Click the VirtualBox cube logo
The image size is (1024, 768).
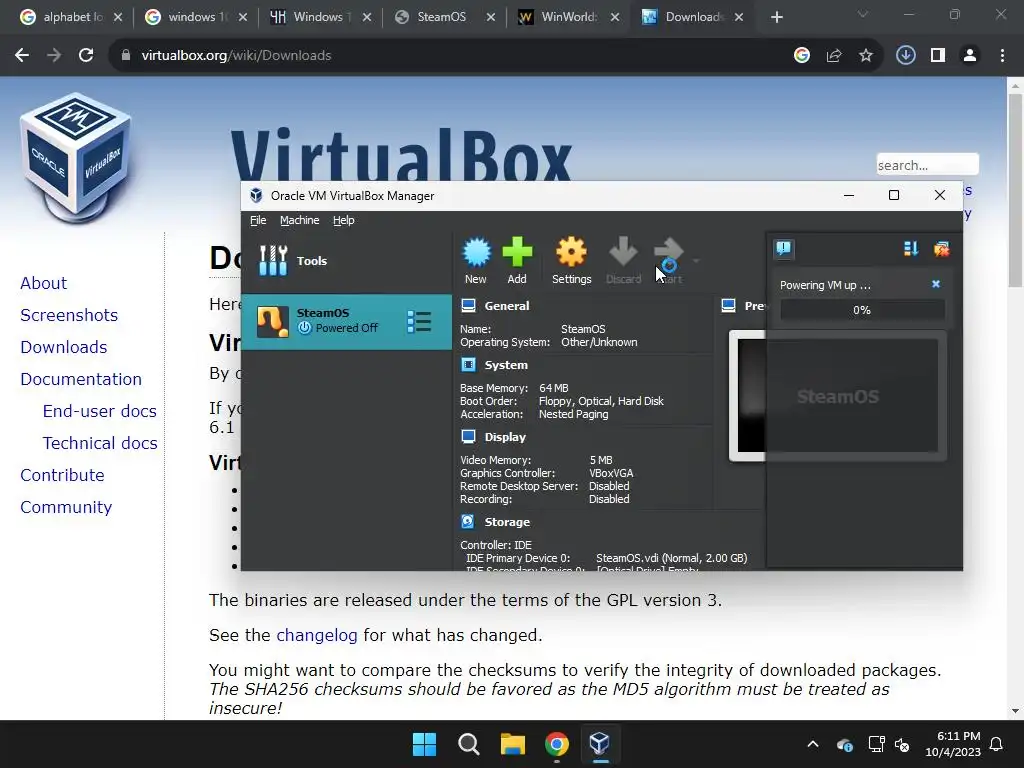(x=76, y=159)
